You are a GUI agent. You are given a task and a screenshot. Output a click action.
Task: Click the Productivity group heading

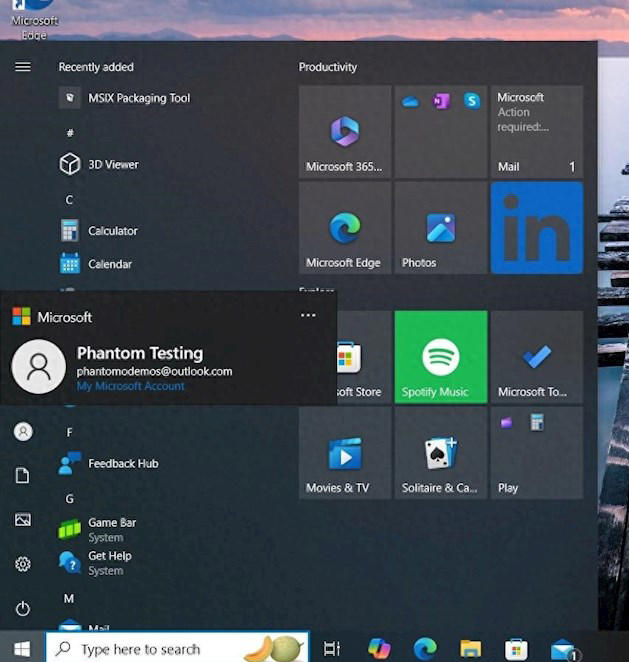click(328, 67)
